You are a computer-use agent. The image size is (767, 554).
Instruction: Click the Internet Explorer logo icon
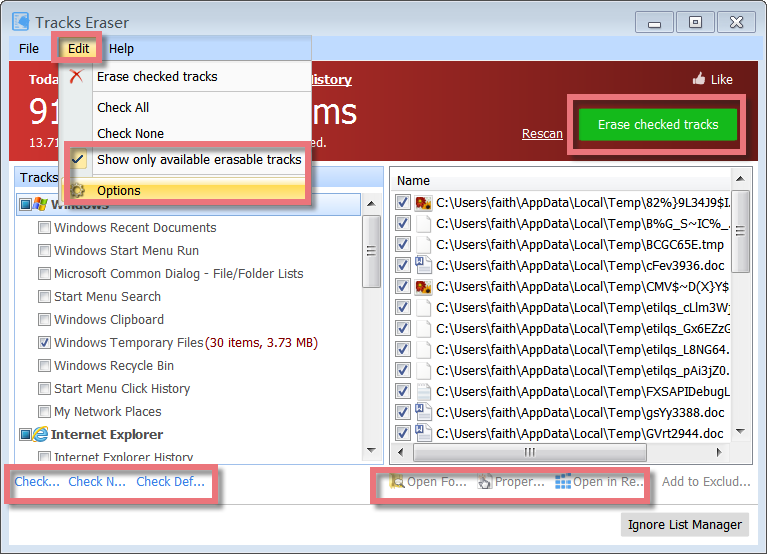point(40,435)
